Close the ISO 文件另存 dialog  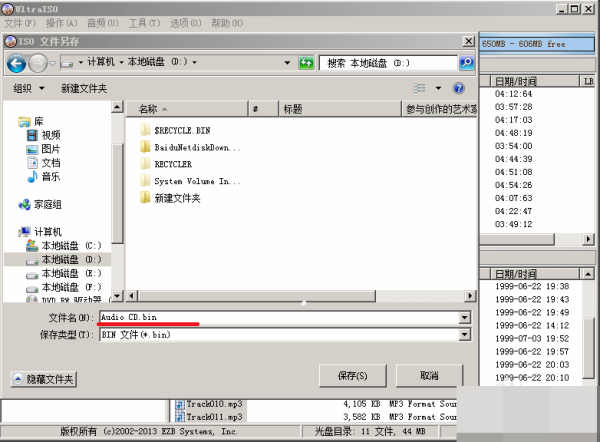(x=468, y=41)
